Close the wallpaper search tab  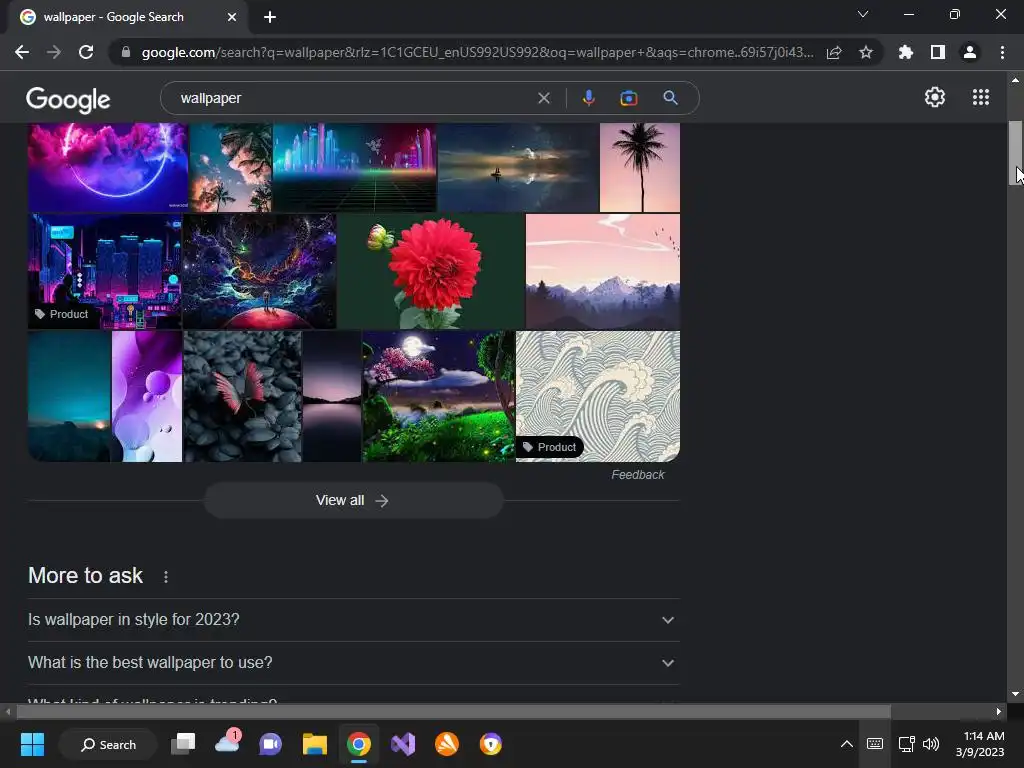click(232, 17)
